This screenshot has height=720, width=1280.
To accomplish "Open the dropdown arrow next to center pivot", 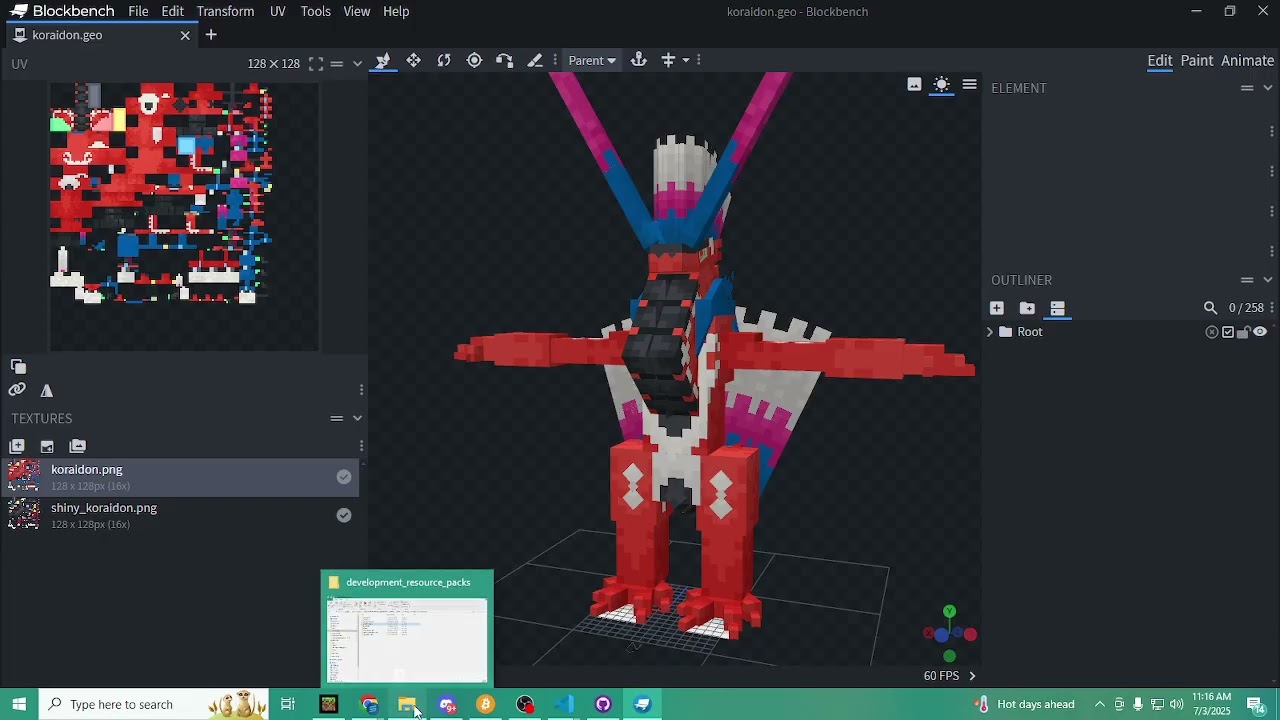I will pyautogui.click(x=686, y=61).
